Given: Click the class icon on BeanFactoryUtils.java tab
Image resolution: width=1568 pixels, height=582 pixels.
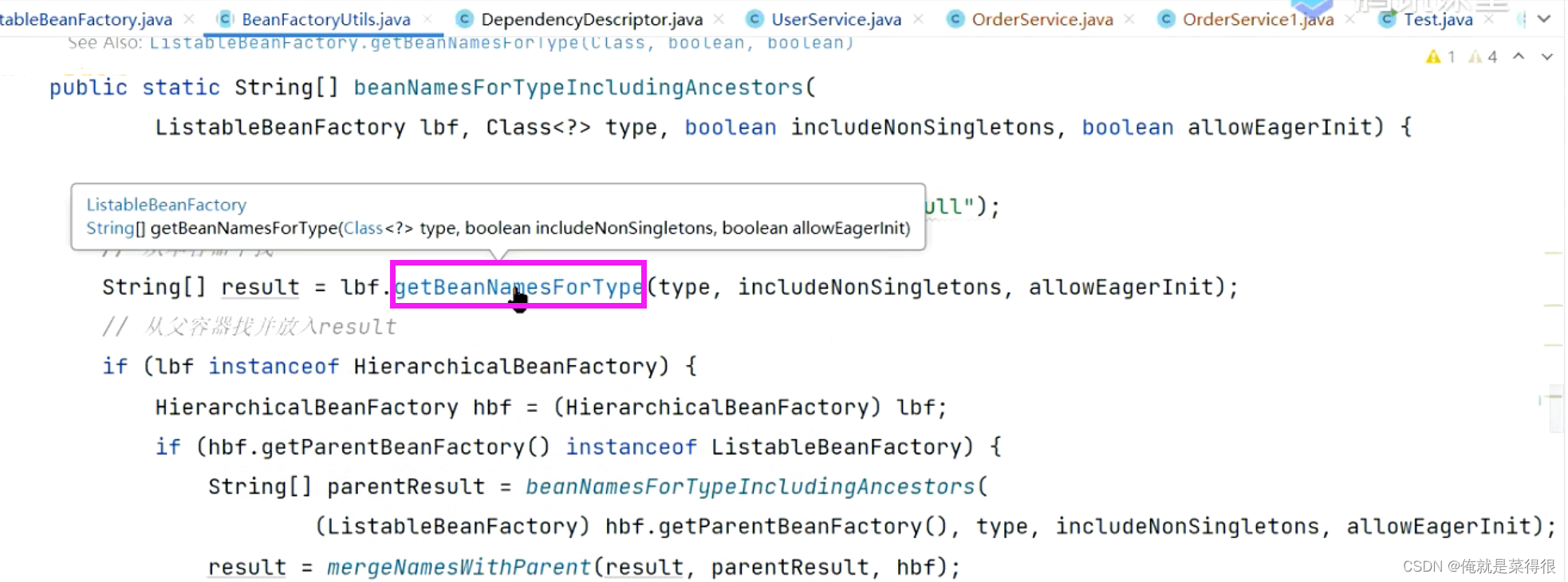Looking at the screenshot, I should pyautogui.click(x=226, y=19).
